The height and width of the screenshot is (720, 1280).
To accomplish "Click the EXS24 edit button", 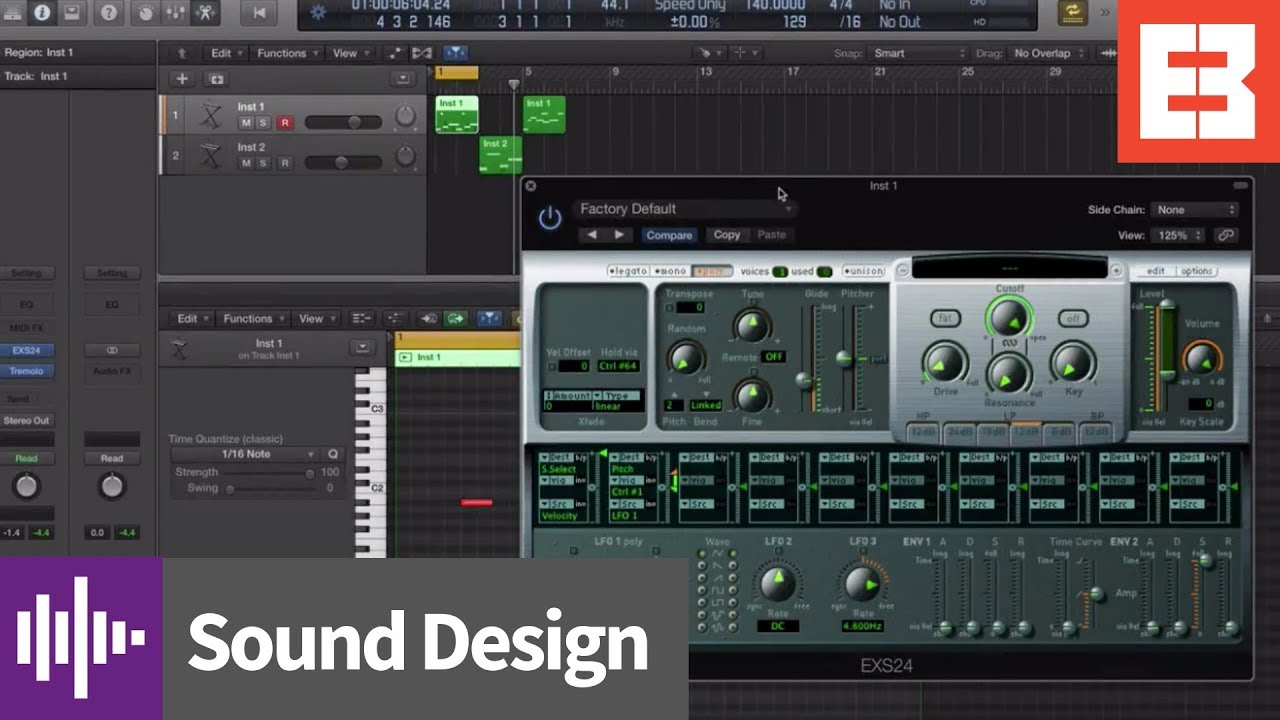I will (x=1155, y=271).
